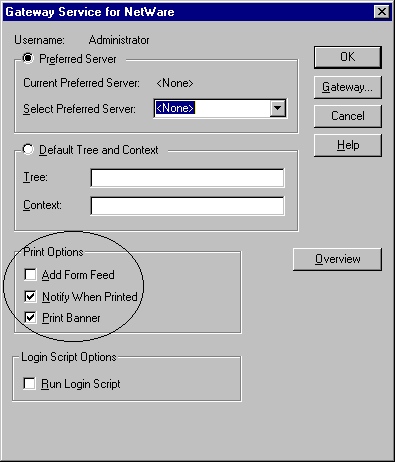This screenshot has width=395, height=462.
Task: Confirm settings with the OK button
Action: pos(348,57)
